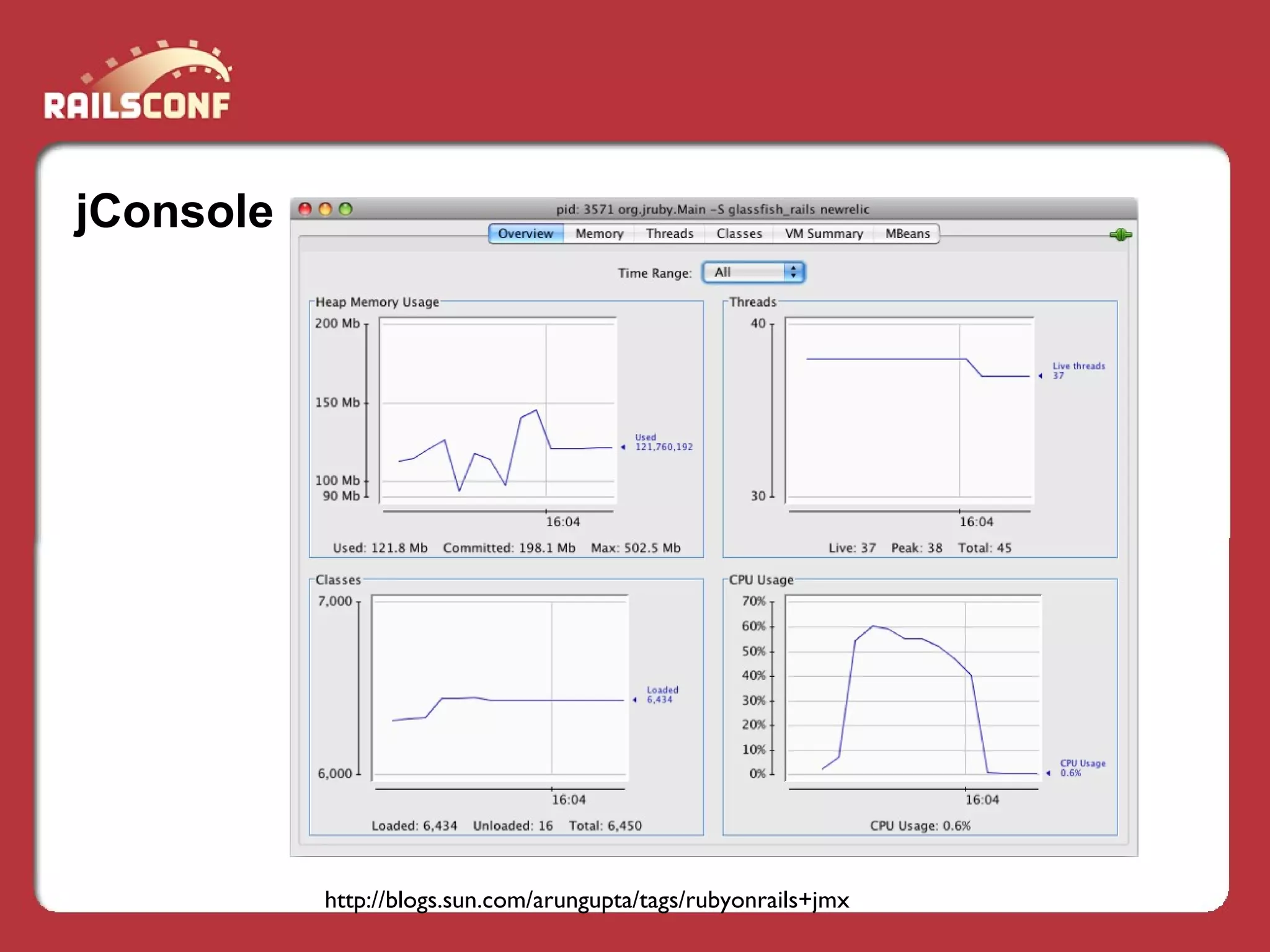The width and height of the screenshot is (1270, 952).
Task: Click 'Loaded: 6,434' summary under Classes chart
Action: [414, 826]
